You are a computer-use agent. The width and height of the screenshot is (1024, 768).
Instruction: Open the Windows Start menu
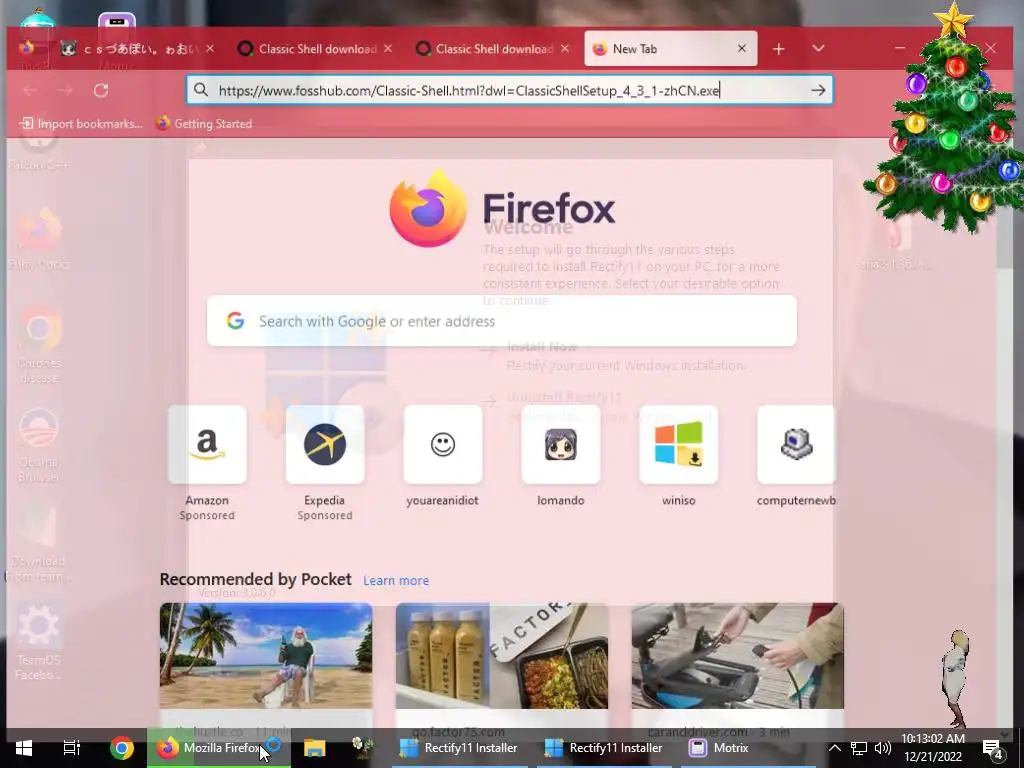coord(24,748)
